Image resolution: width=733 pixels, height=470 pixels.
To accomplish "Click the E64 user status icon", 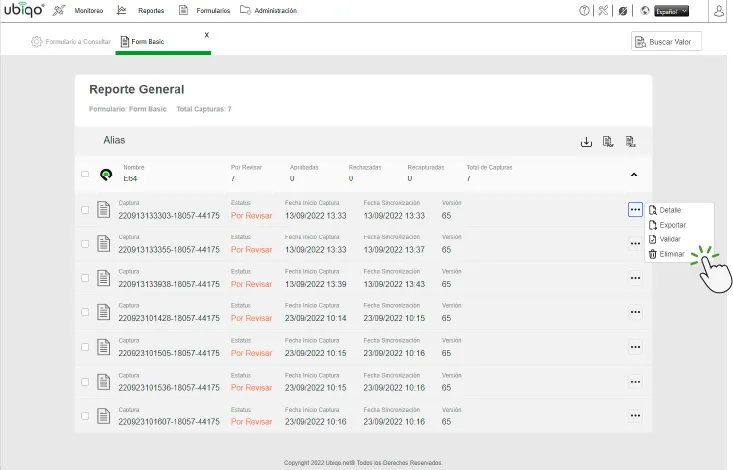I will 106,174.
